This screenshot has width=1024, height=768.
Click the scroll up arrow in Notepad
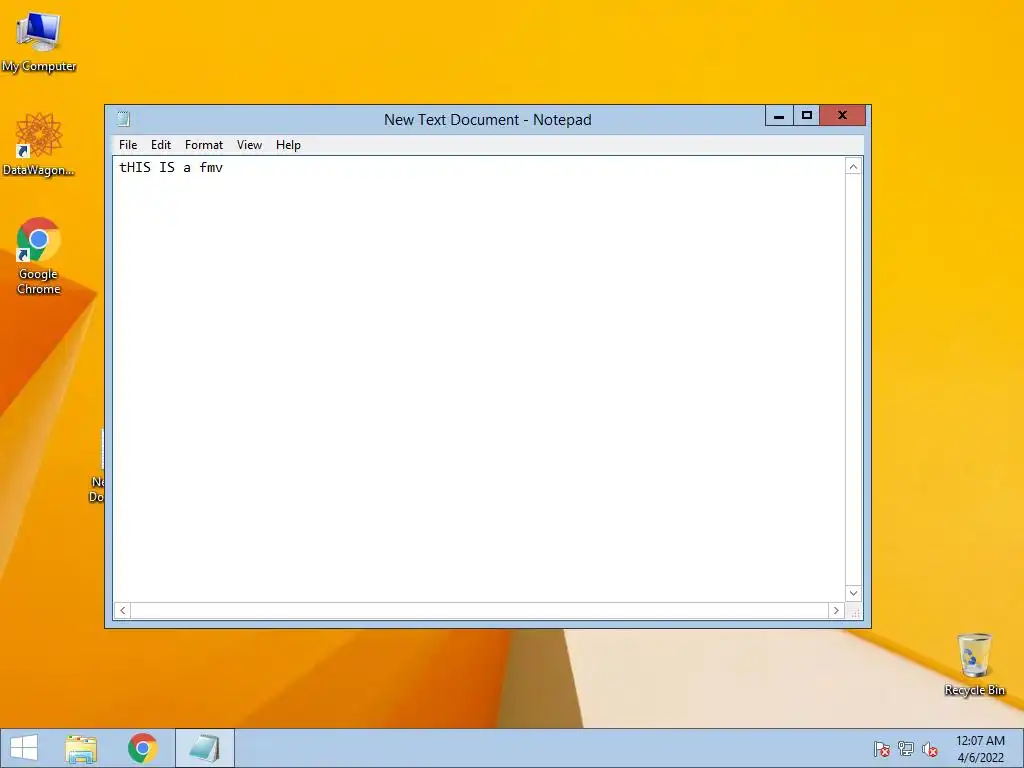[853, 167]
